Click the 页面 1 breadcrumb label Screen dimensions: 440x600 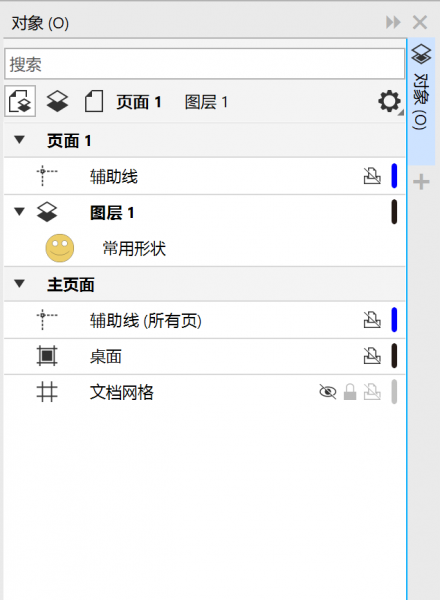point(139,102)
